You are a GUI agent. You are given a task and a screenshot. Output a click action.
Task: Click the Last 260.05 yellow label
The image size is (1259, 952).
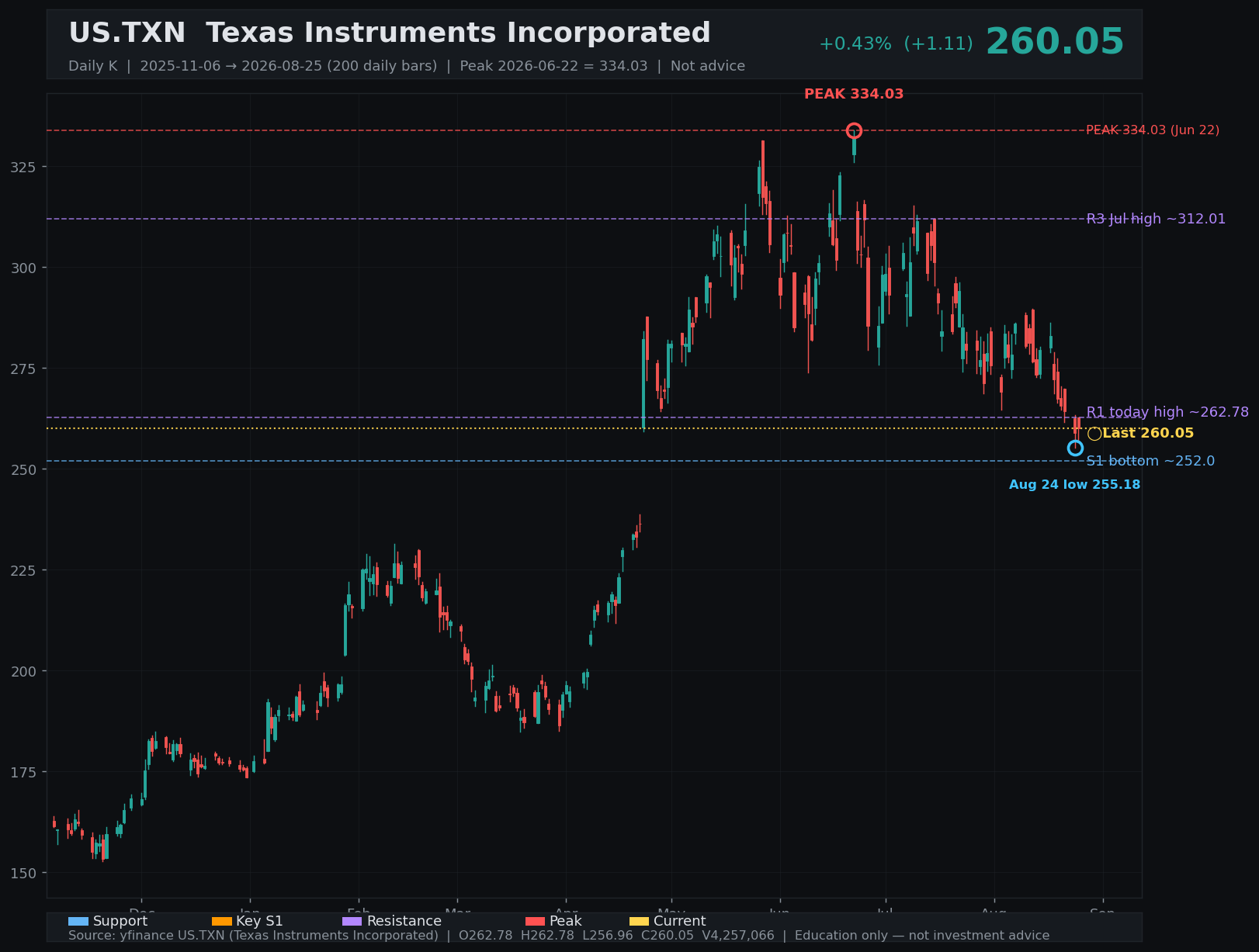pyautogui.click(x=1148, y=434)
